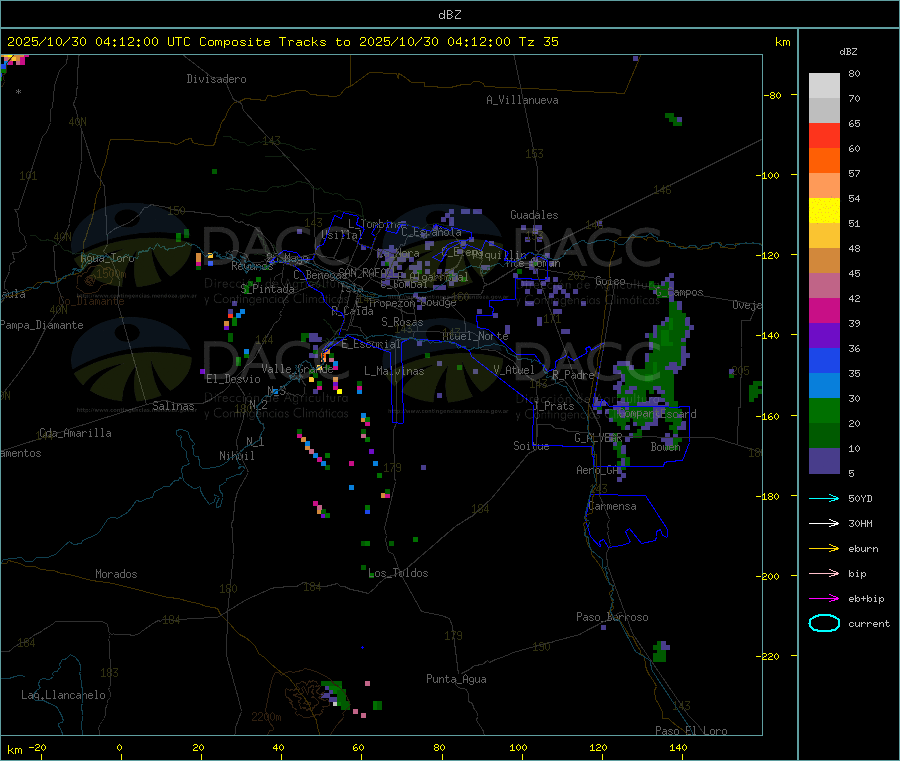The height and width of the screenshot is (761, 900).
Task: Click the dBZ title at the top
Action: (449, 15)
